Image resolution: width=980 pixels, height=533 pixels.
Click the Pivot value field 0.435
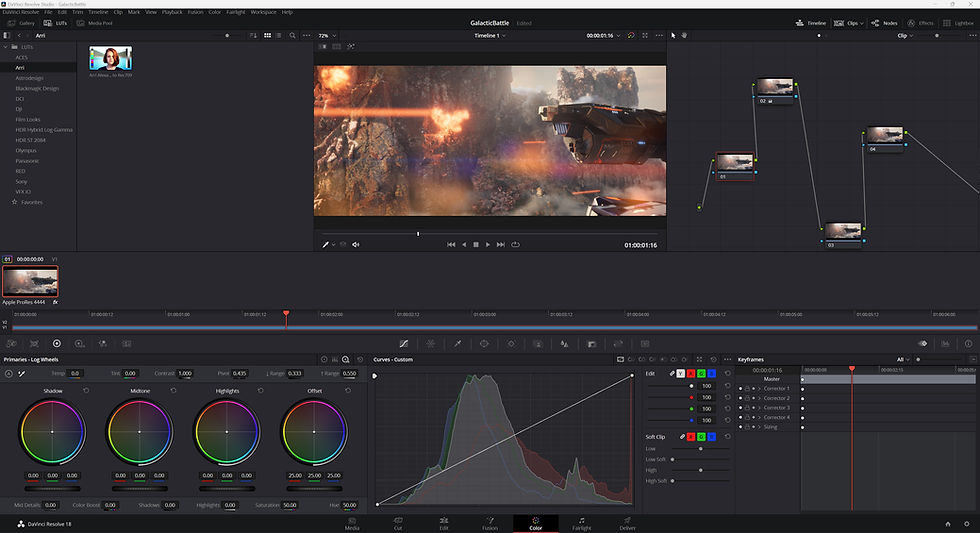coord(239,373)
